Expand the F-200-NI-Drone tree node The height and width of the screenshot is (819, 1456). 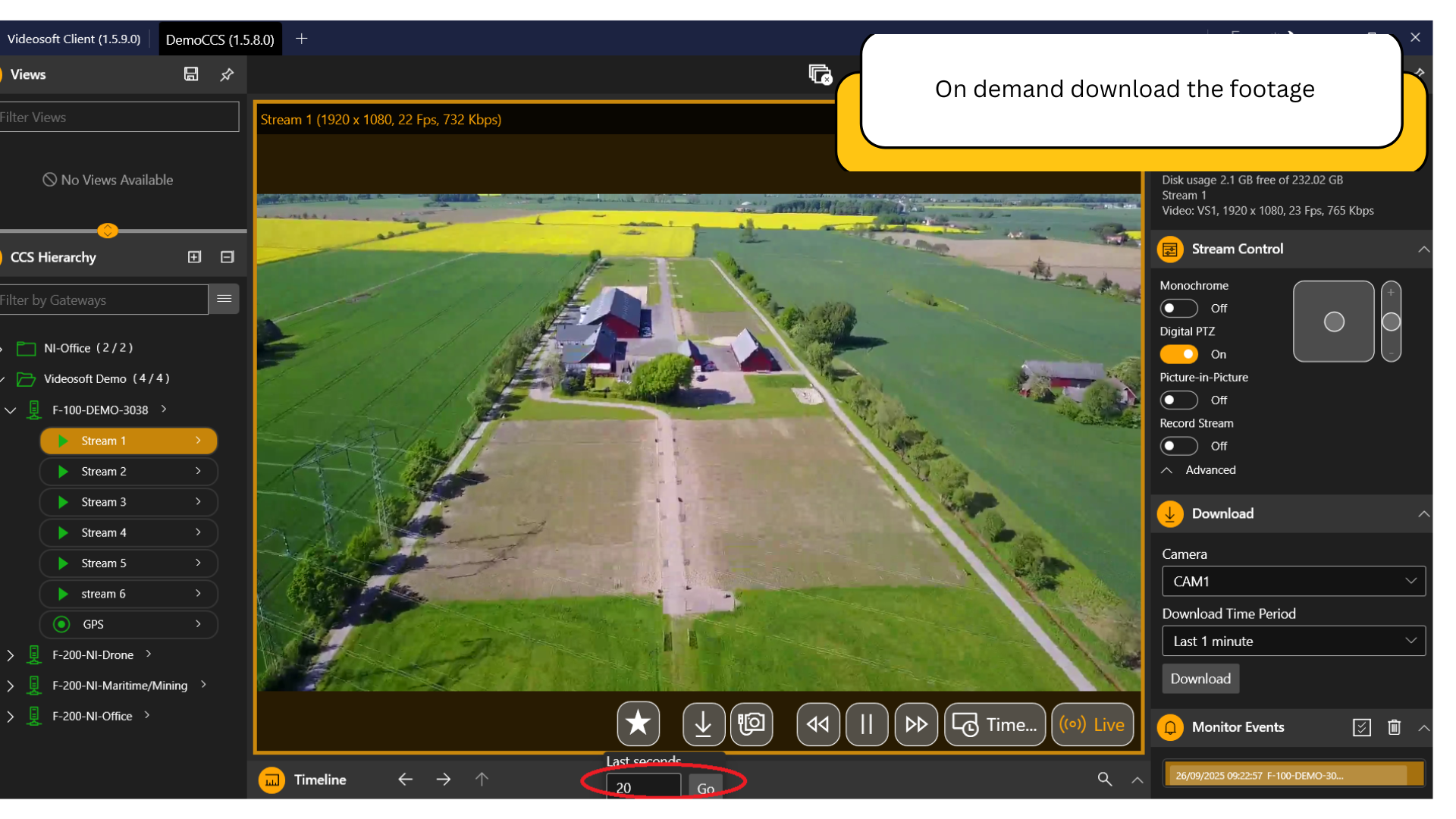coord(10,655)
